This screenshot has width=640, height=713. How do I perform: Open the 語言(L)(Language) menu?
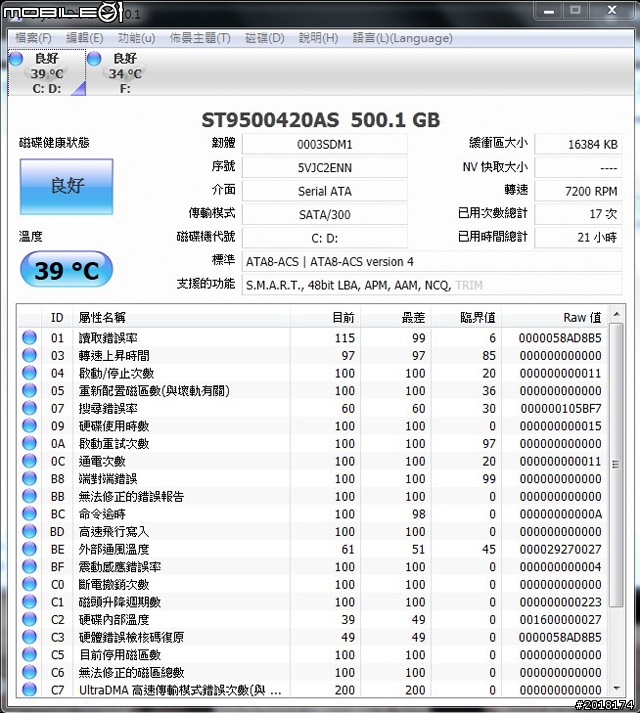pyautogui.click(x=403, y=38)
